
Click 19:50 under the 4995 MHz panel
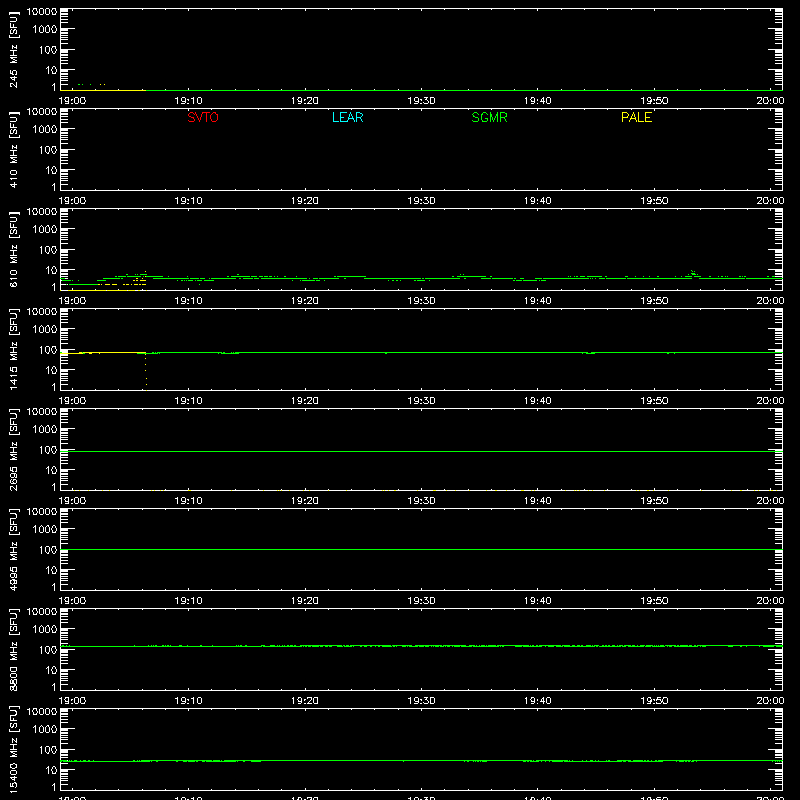[654, 601]
